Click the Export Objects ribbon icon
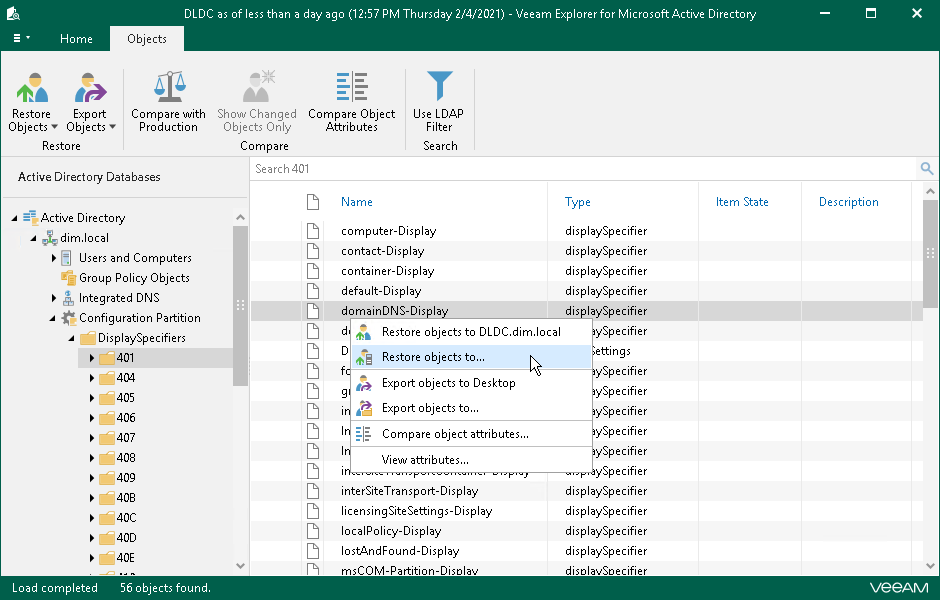940x600 pixels. click(90, 90)
